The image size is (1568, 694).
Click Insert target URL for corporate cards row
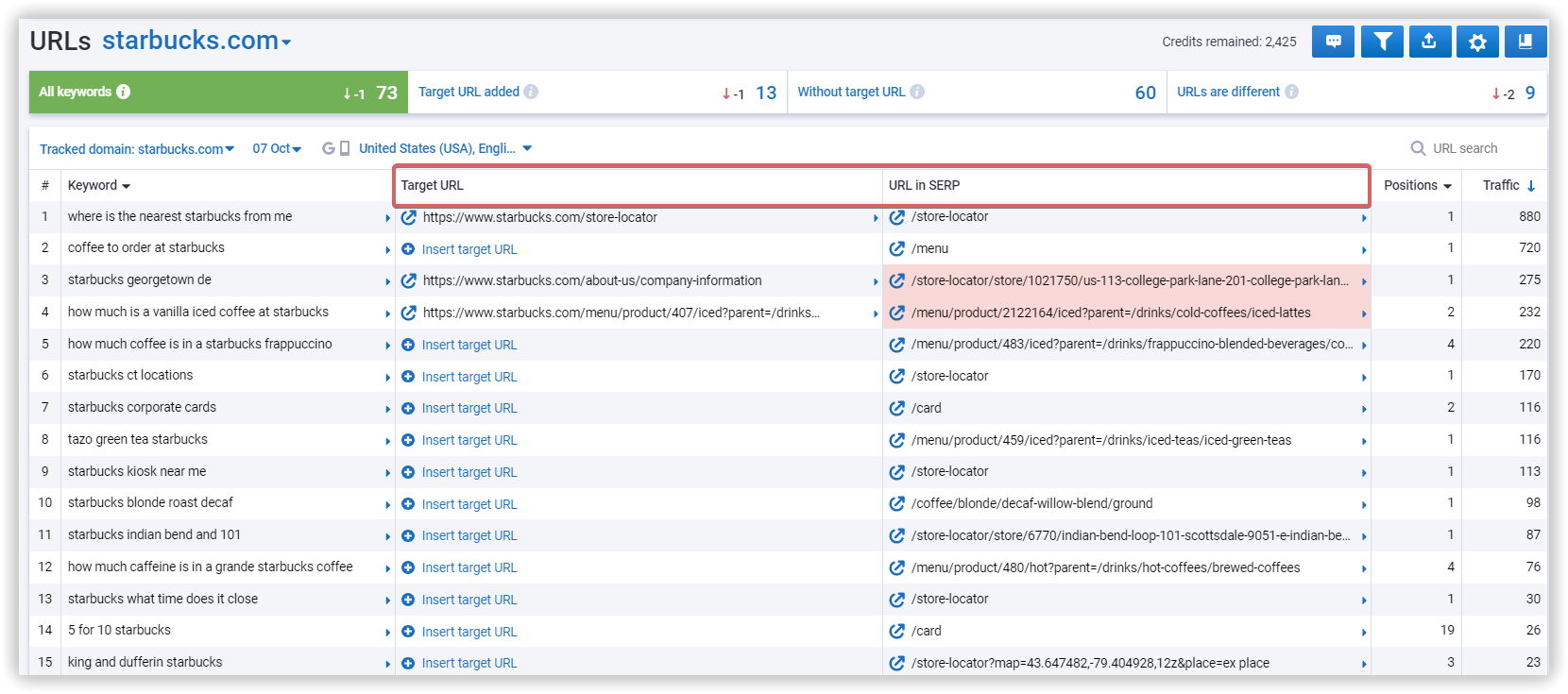(469, 408)
